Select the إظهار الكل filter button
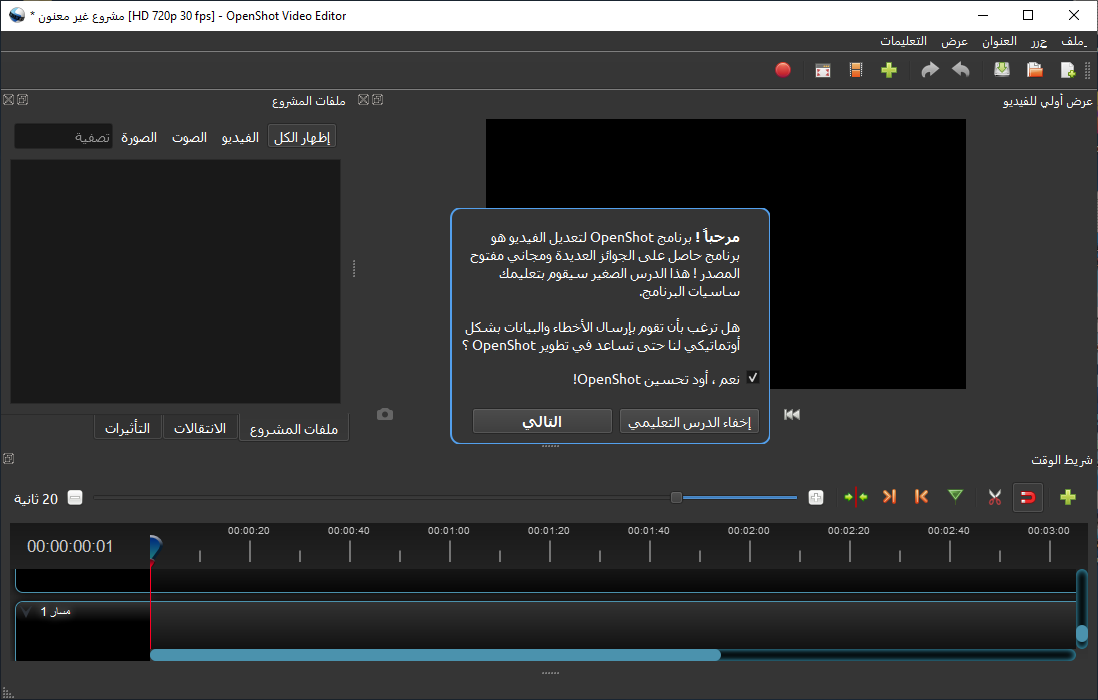This screenshot has width=1098, height=700. (x=302, y=137)
